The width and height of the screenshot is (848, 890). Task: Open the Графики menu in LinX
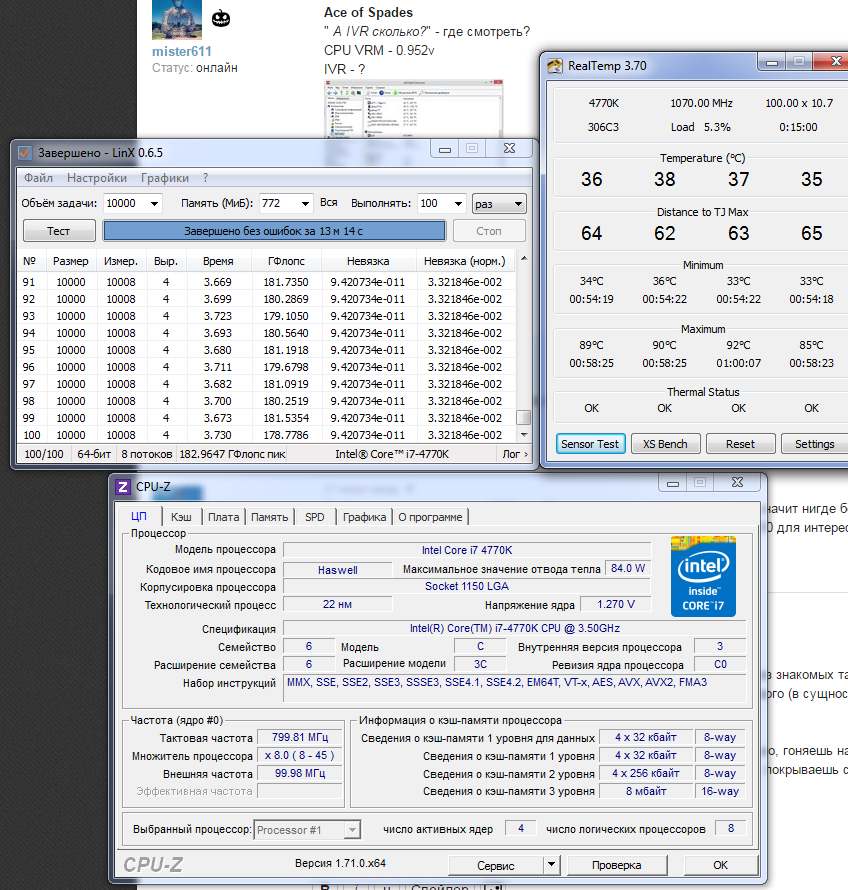(x=165, y=178)
